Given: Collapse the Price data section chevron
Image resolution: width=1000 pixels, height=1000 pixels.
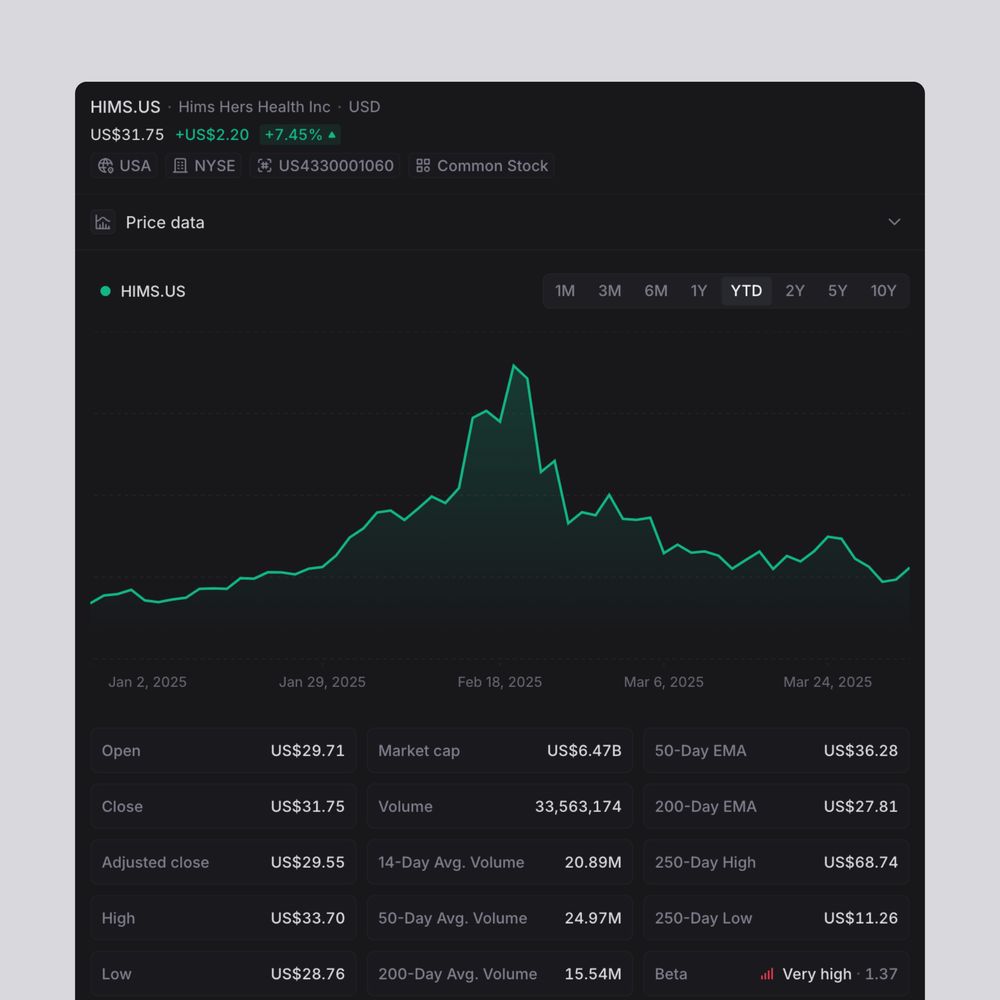Looking at the screenshot, I should [894, 222].
